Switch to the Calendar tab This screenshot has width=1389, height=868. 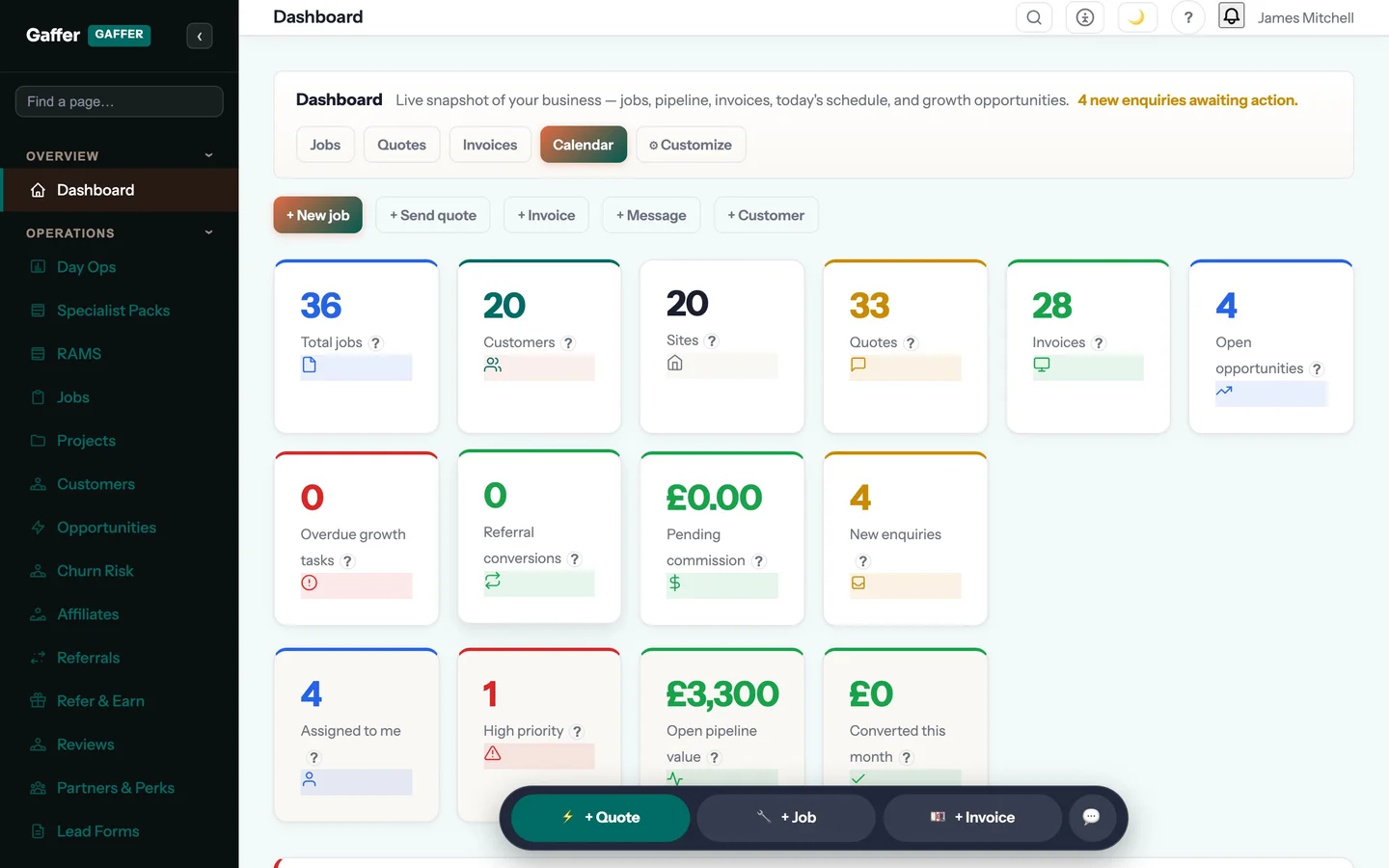click(584, 145)
